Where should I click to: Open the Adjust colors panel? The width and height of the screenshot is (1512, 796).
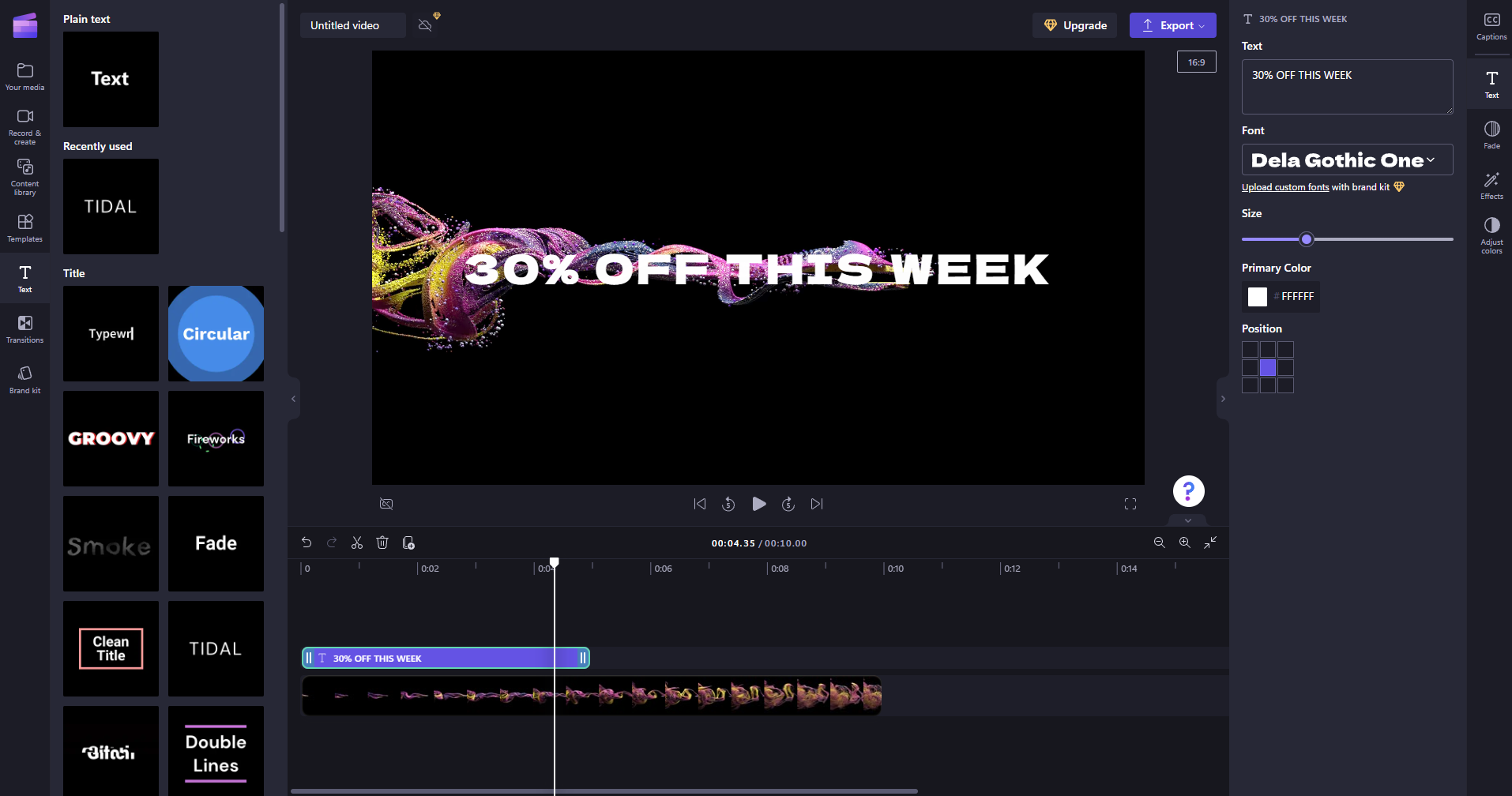(x=1491, y=234)
